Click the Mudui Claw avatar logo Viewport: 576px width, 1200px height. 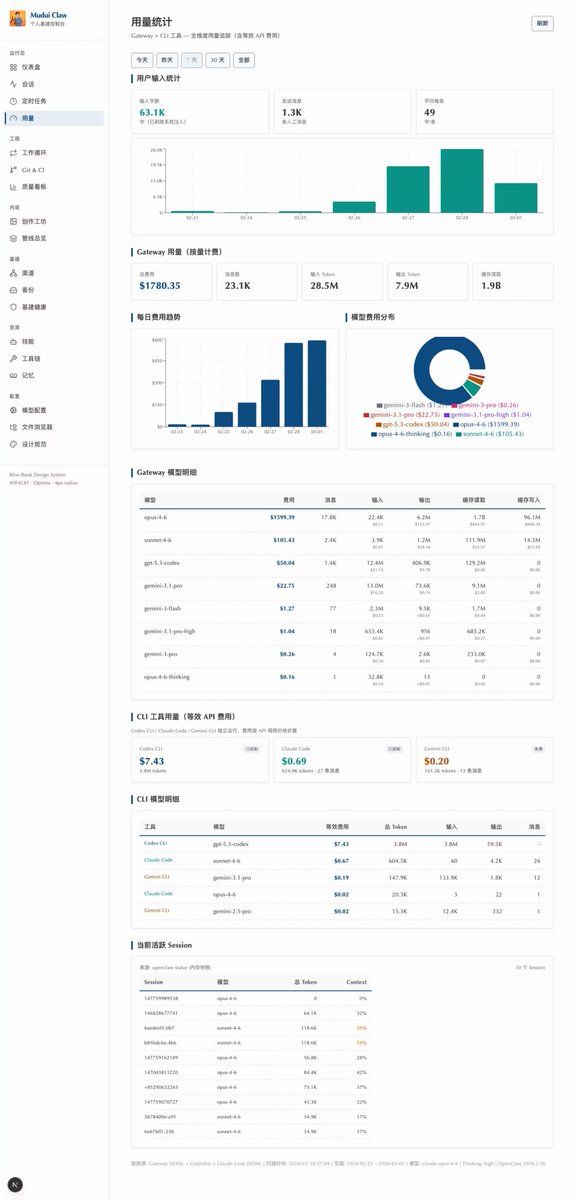pyautogui.click(x=17, y=19)
